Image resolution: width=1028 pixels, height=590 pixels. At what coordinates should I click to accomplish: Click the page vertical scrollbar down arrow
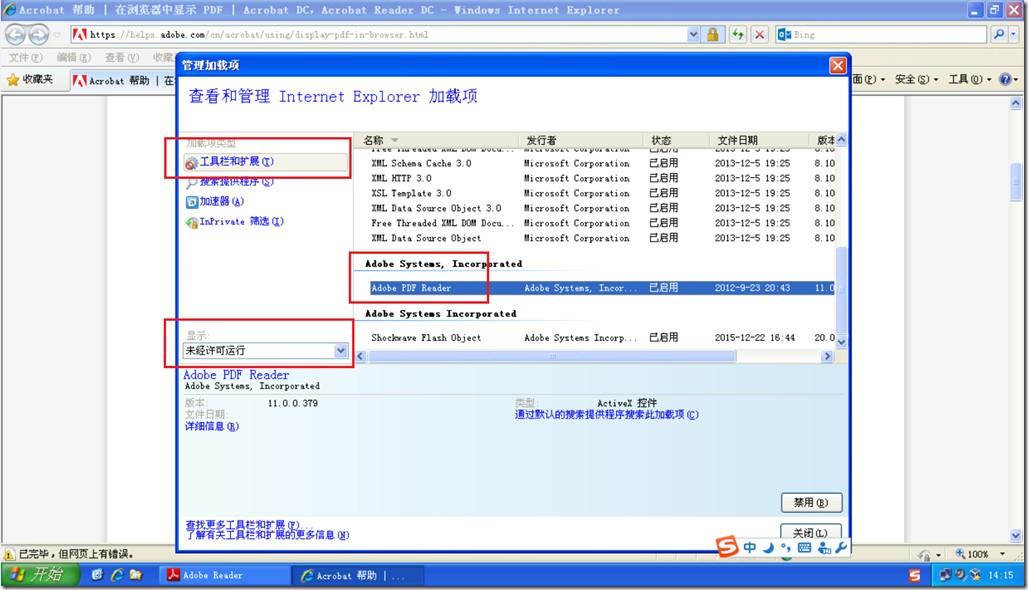1016,537
